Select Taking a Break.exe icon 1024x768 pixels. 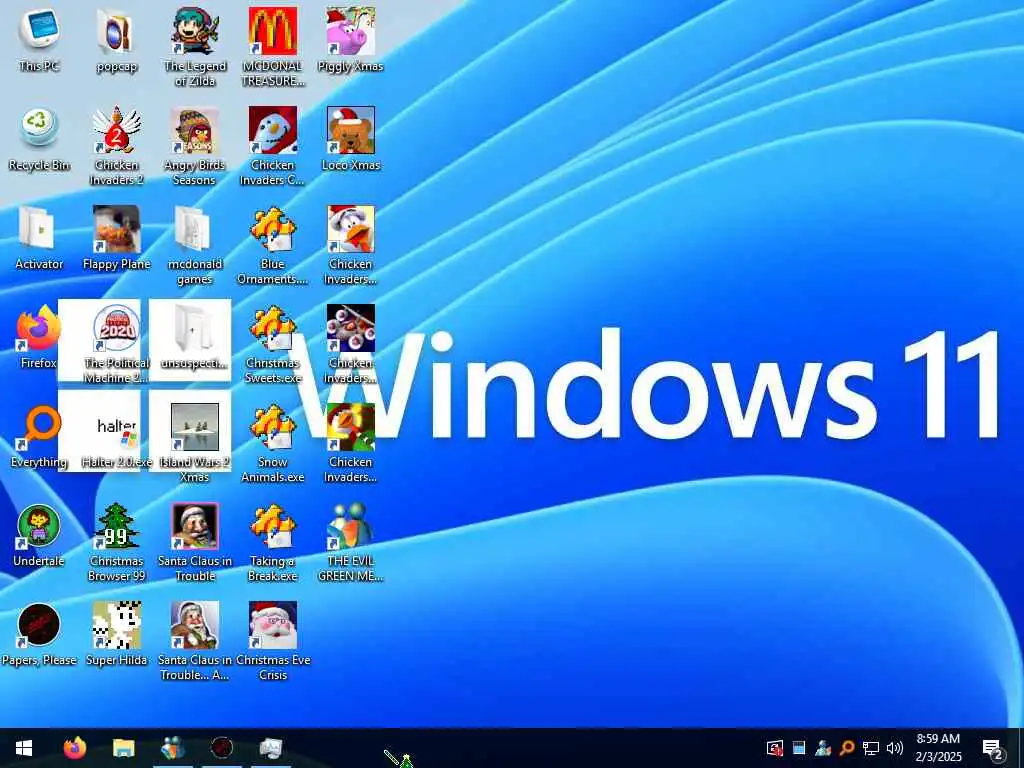(x=272, y=526)
